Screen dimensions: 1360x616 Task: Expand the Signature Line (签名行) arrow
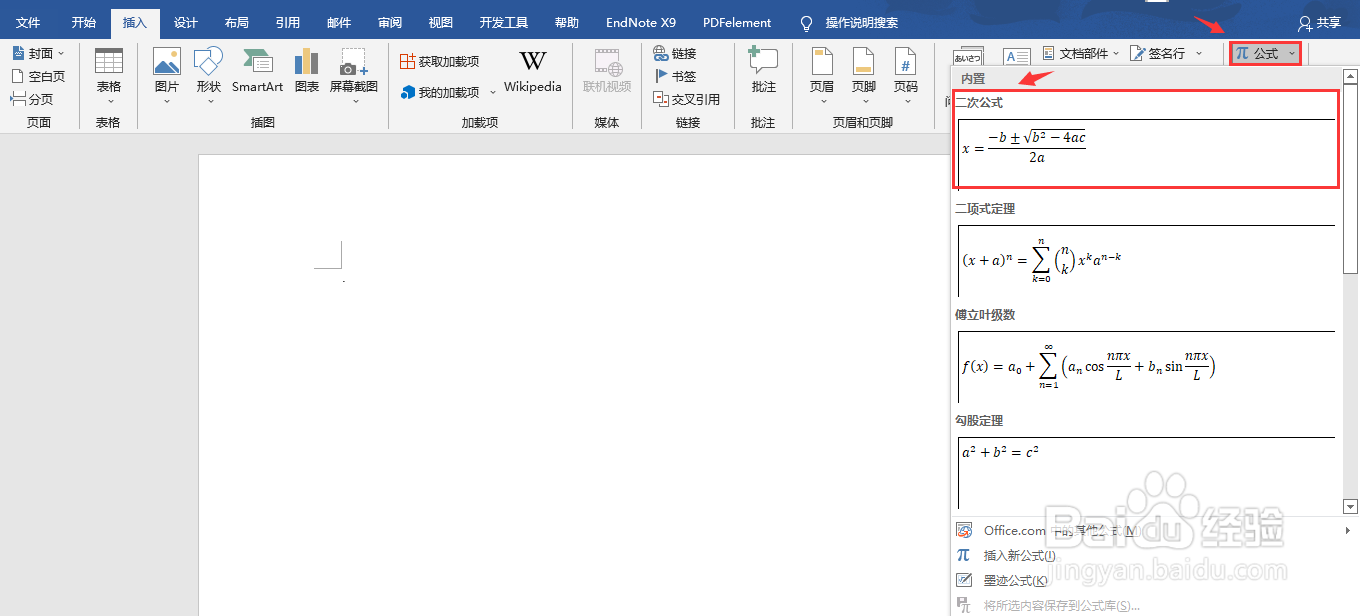1197,53
